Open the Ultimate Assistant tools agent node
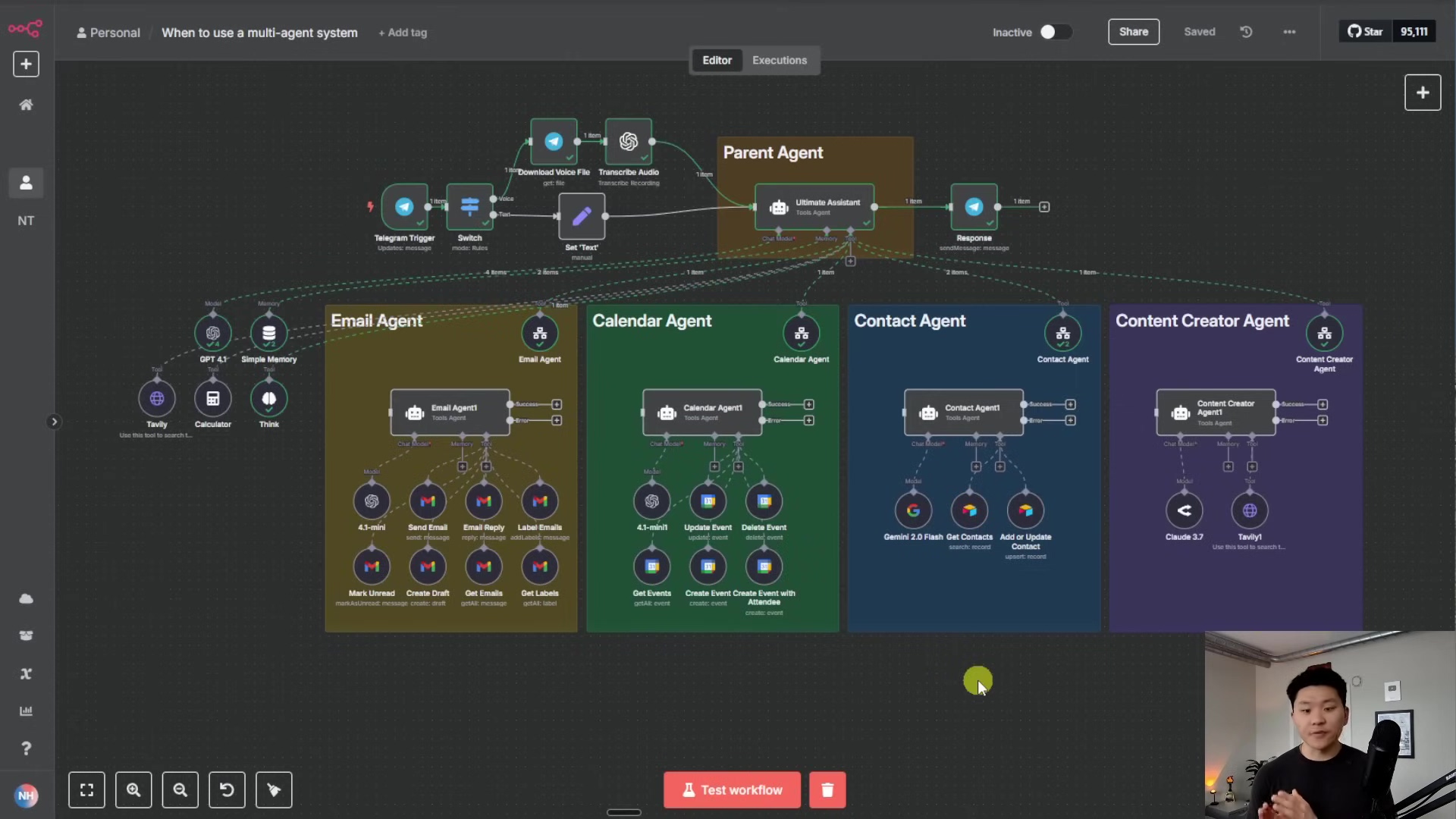Screen dimensions: 1456x819 point(814,207)
